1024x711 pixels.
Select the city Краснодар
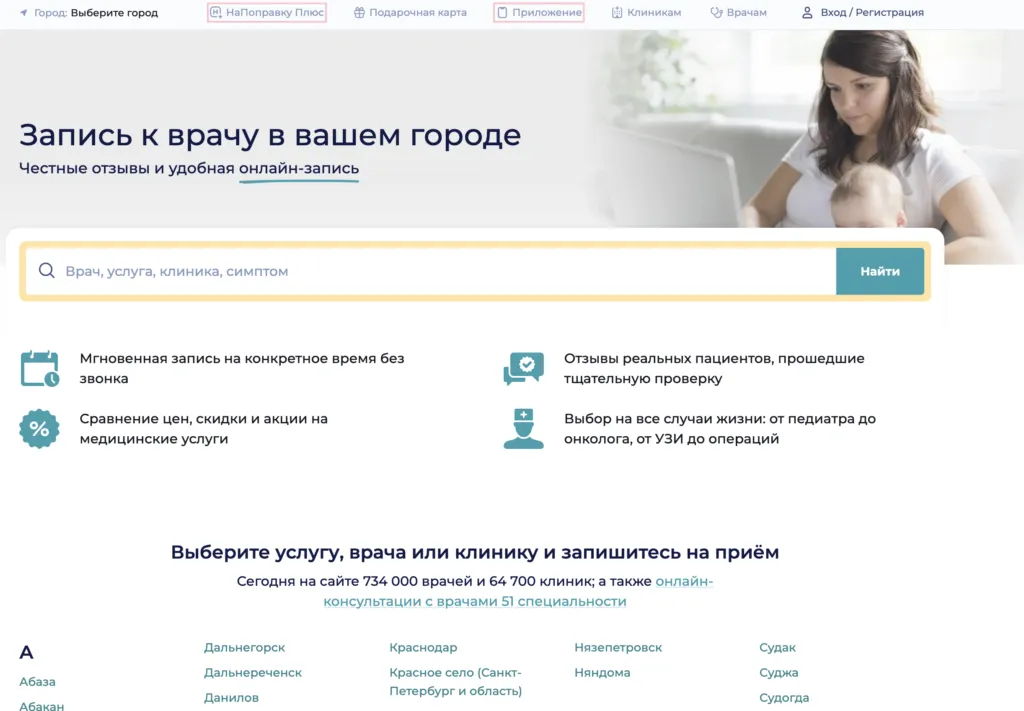pos(423,648)
